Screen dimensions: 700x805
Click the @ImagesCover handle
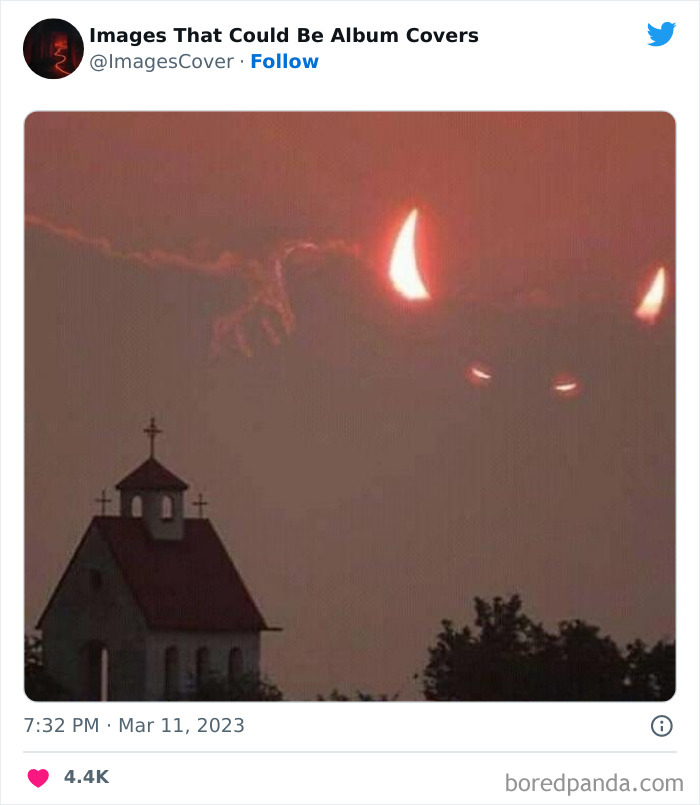tap(162, 62)
